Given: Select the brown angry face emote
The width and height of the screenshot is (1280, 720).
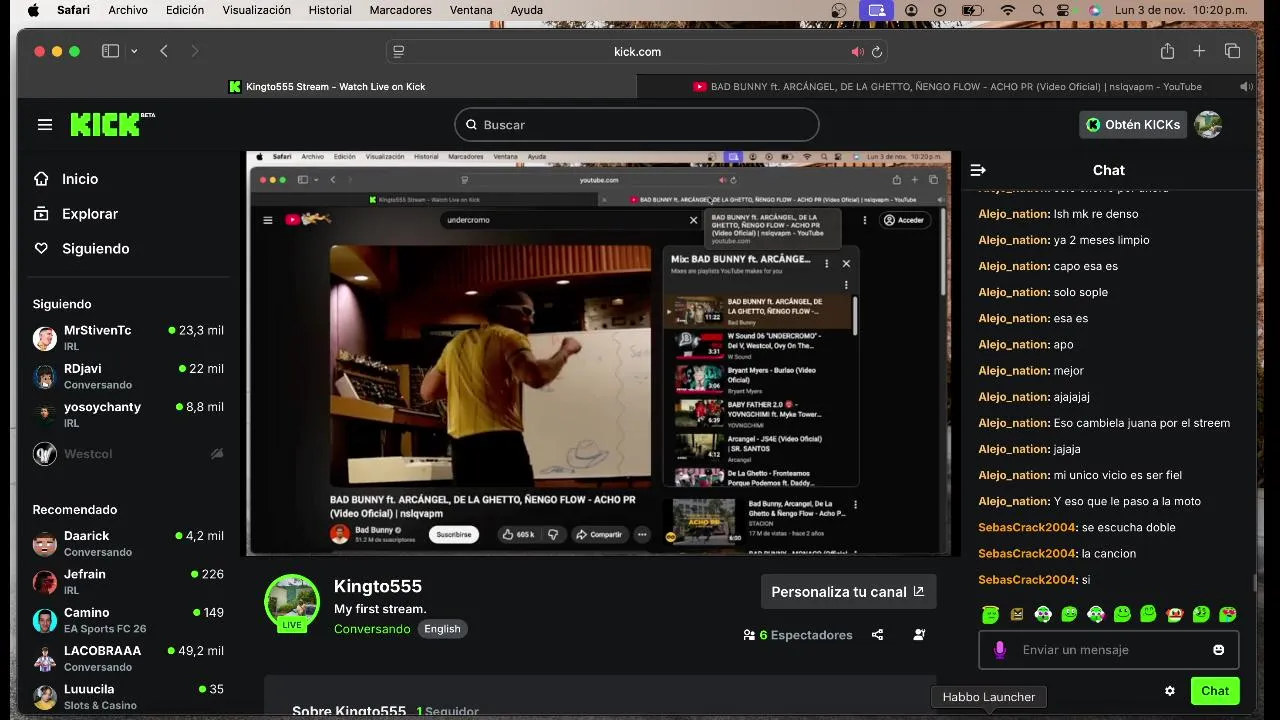Looking at the screenshot, I should pos(1017,614).
